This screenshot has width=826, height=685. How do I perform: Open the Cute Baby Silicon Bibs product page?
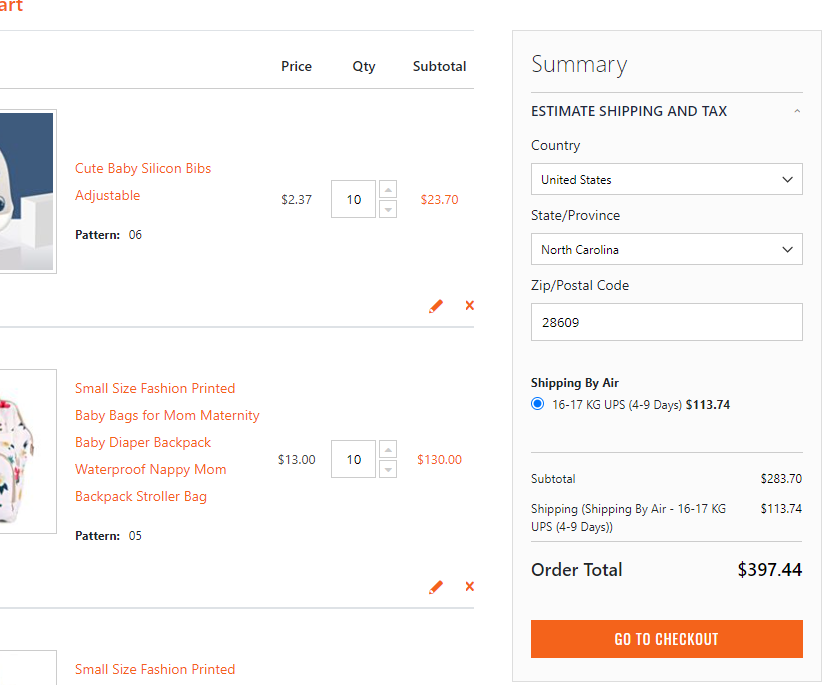pyautogui.click(x=143, y=168)
